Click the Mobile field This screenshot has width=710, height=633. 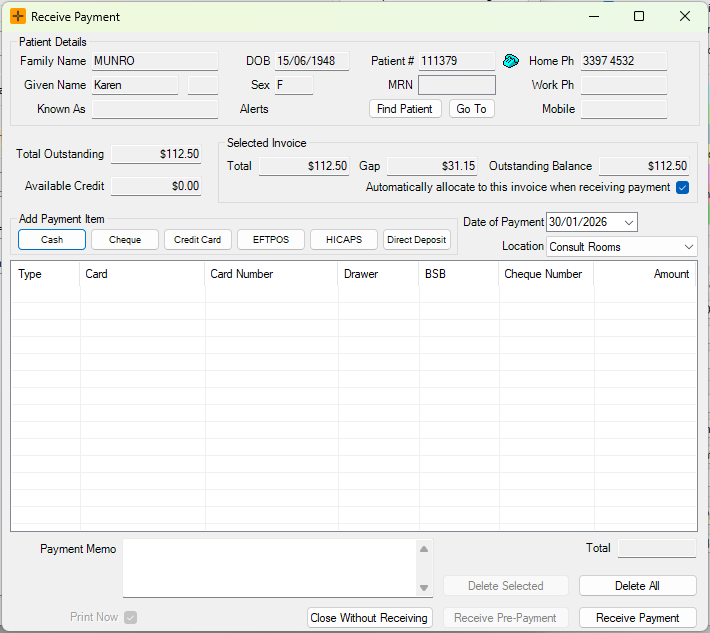(624, 109)
